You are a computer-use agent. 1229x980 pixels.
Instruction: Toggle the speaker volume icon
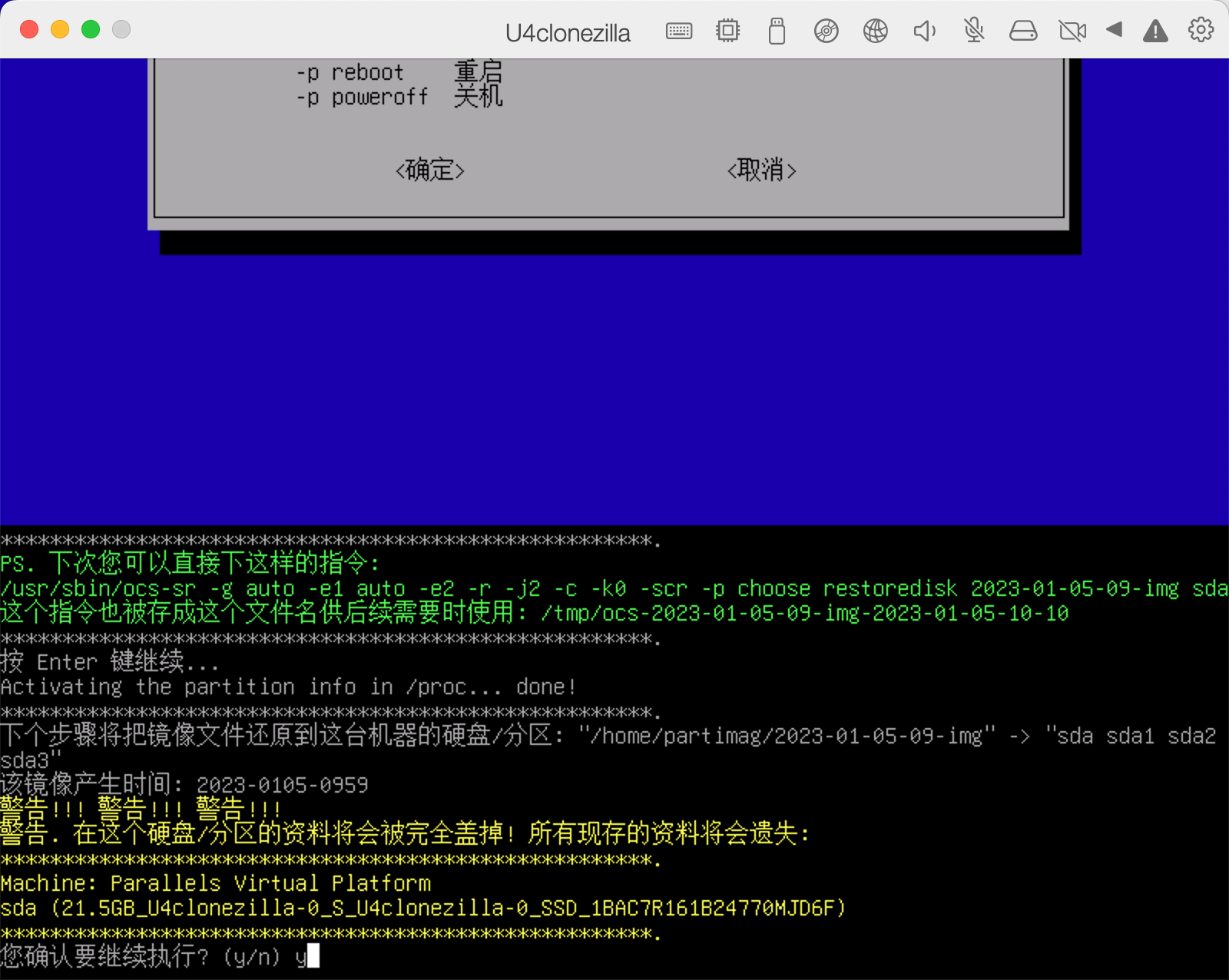[925, 31]
